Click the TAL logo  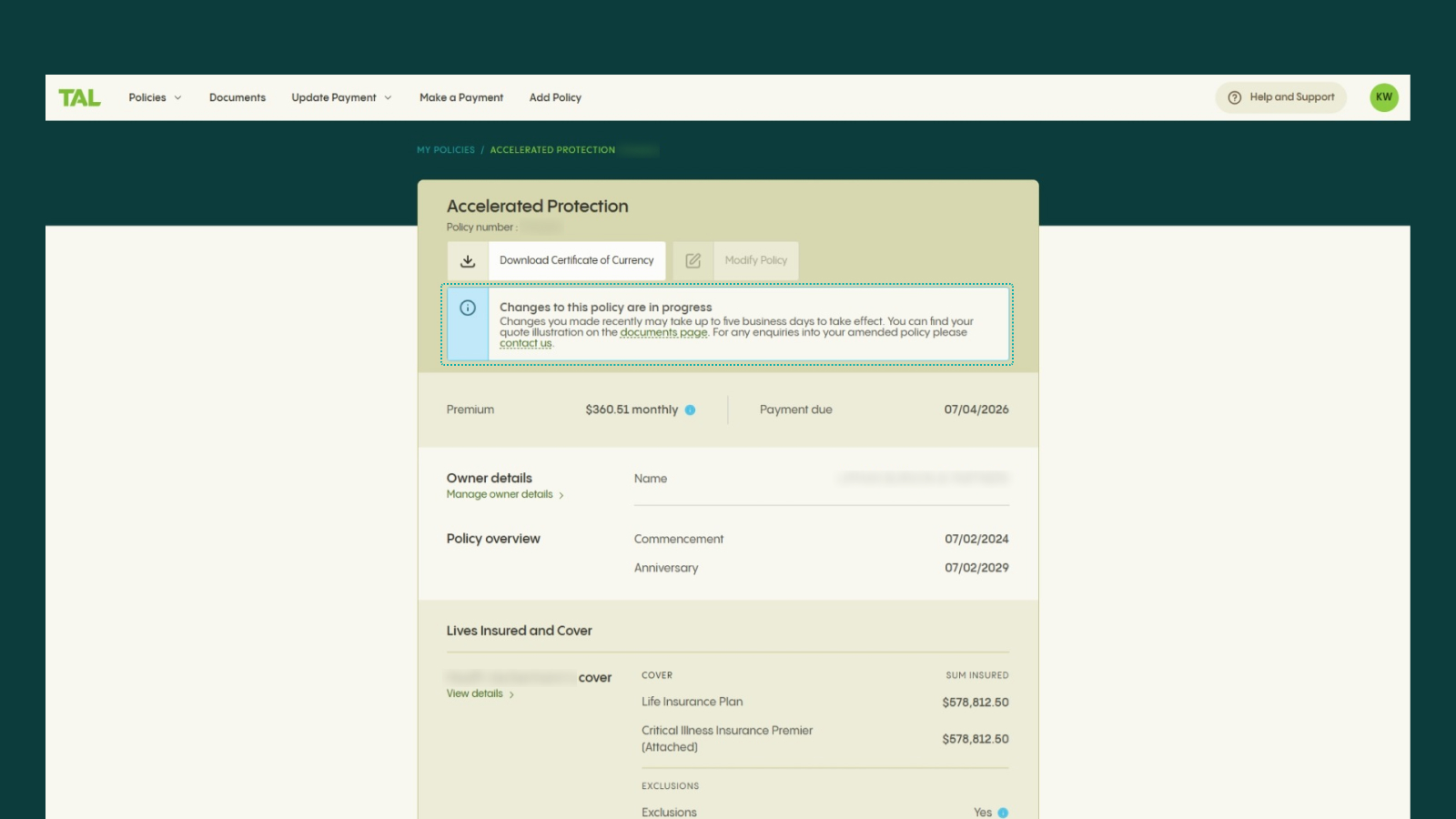[80, 97]
